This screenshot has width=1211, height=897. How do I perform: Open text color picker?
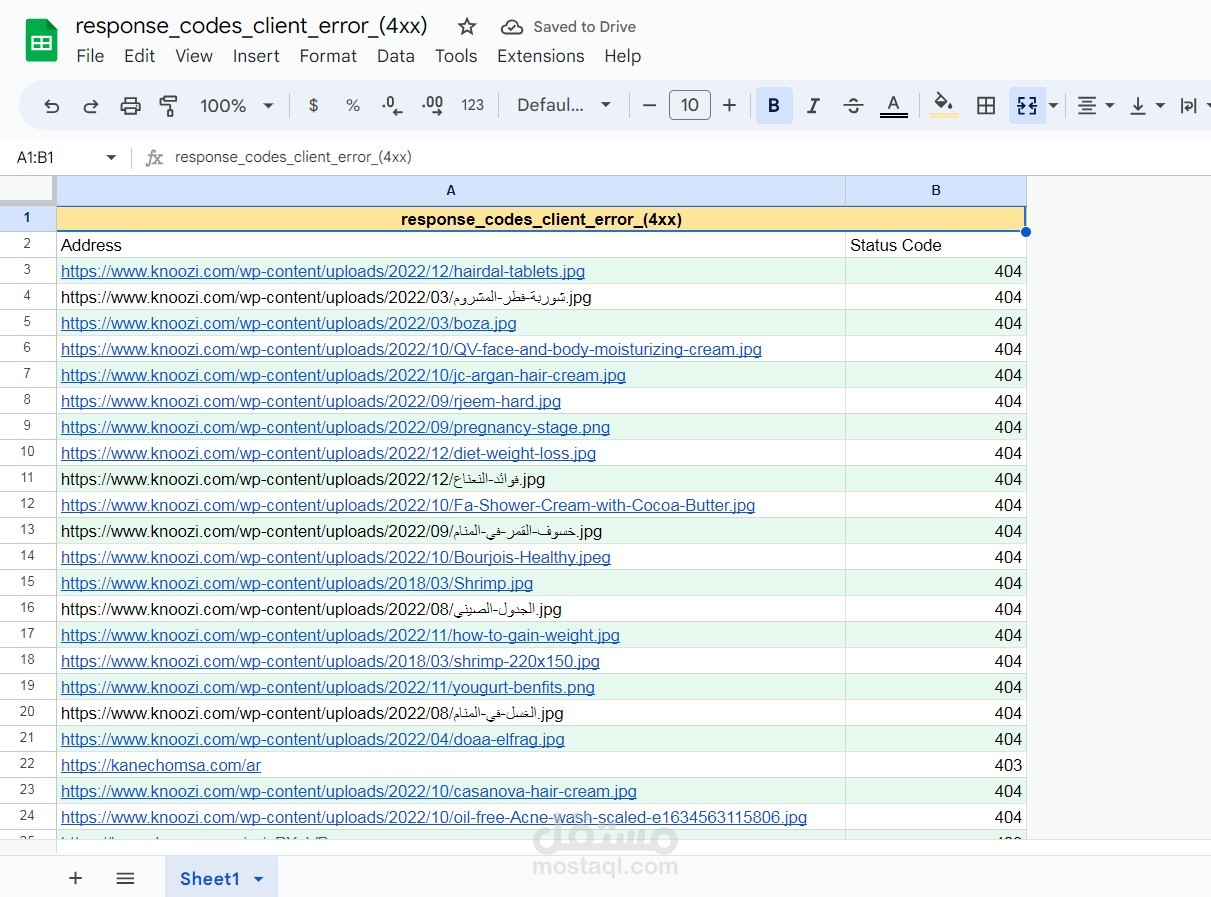(894, 105)
